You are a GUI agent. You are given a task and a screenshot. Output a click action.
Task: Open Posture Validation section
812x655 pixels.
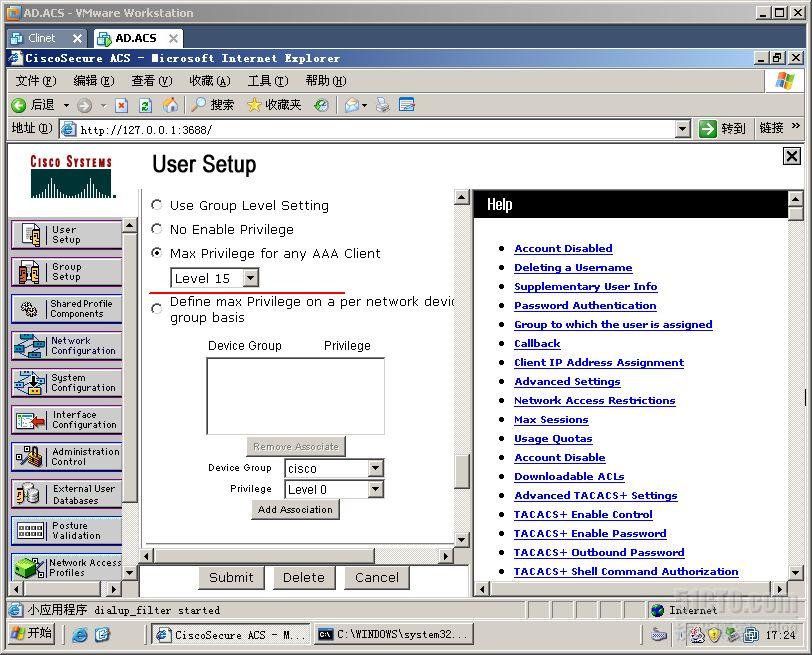(66, 531)
